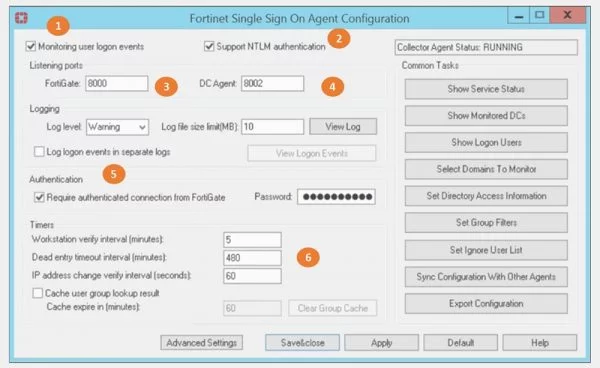The height and width of the screenshot is (368, 600).
Task: Click the Fortinet logo icon in title bar
Action: pyautogui.click(x=21, y=18)
